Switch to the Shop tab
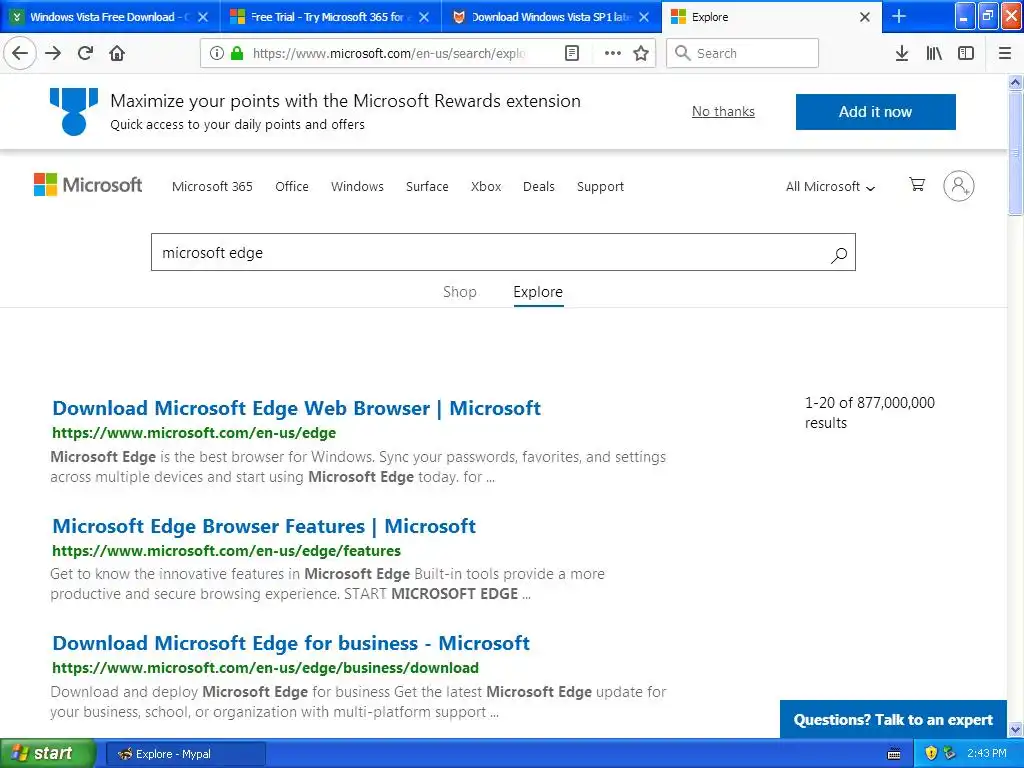This screenshot has width=1024, height=768. point(460,292)
